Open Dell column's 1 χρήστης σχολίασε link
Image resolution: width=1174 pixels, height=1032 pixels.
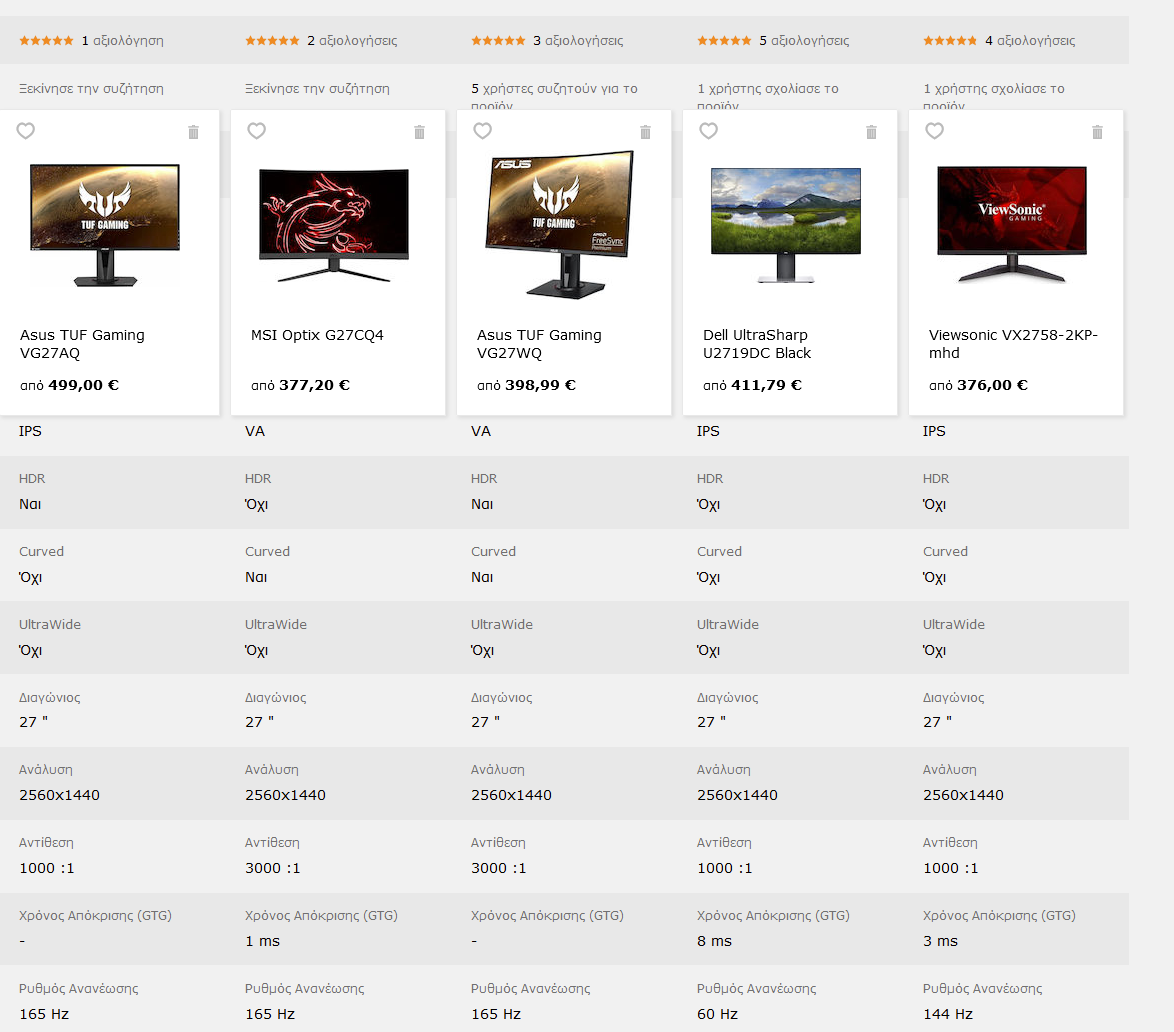(768, 95)
